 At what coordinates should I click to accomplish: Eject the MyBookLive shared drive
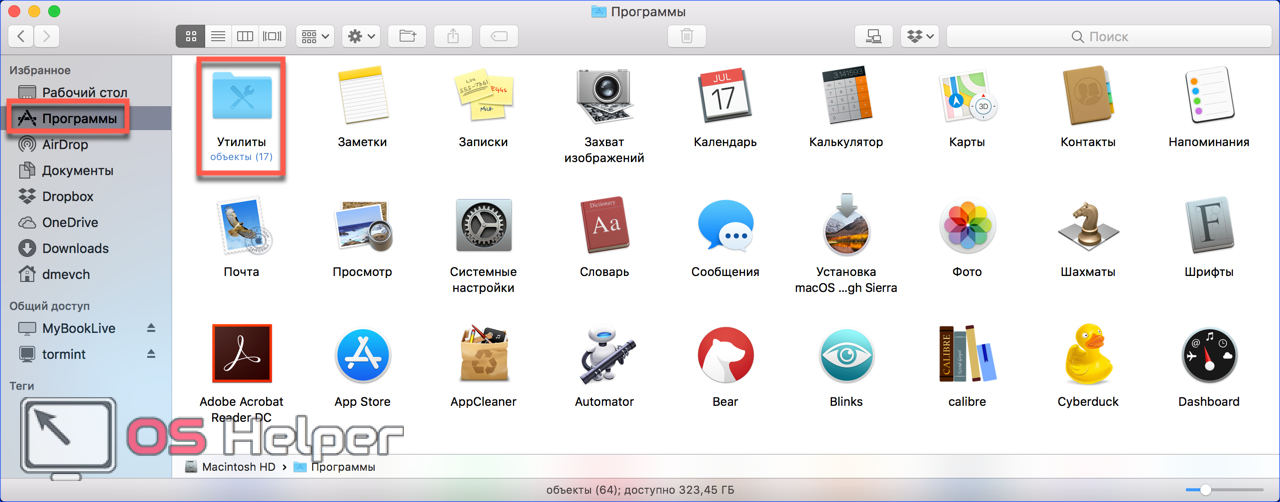pyautogui.click(x=152, y=328)
